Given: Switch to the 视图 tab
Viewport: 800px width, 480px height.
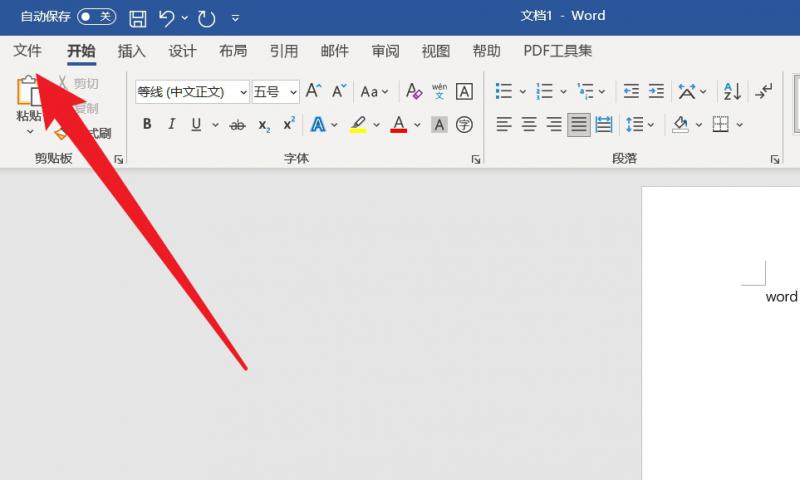Looking at the screenshot, I should 436,51.
